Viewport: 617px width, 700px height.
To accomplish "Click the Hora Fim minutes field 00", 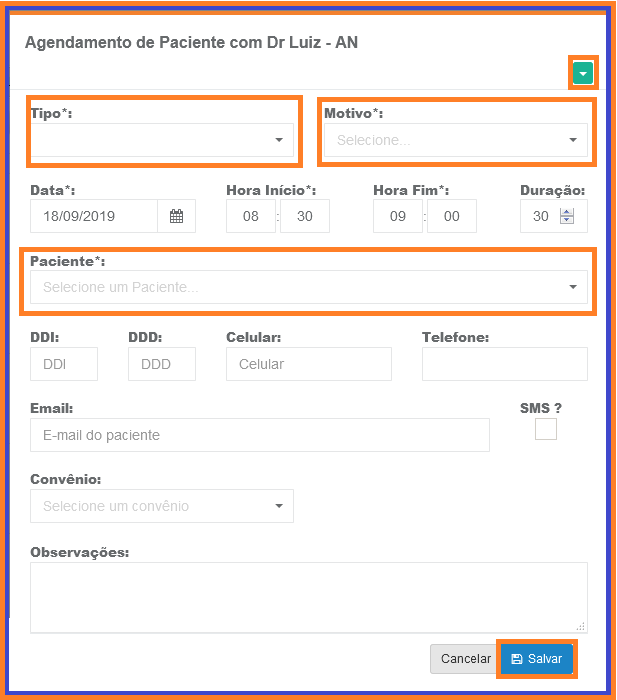I will [x=451, y=216].
